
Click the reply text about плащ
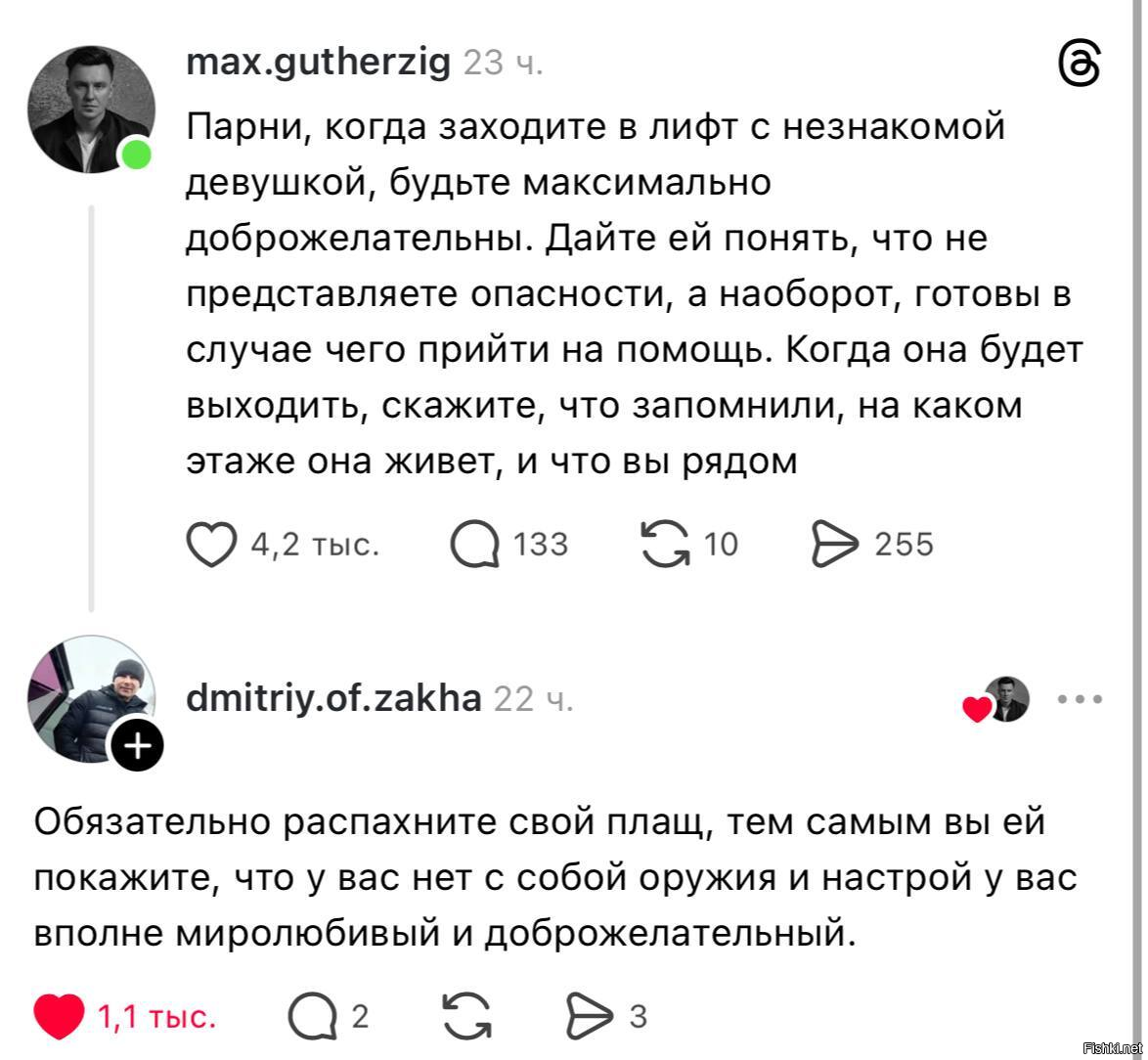tap(555, 878)
